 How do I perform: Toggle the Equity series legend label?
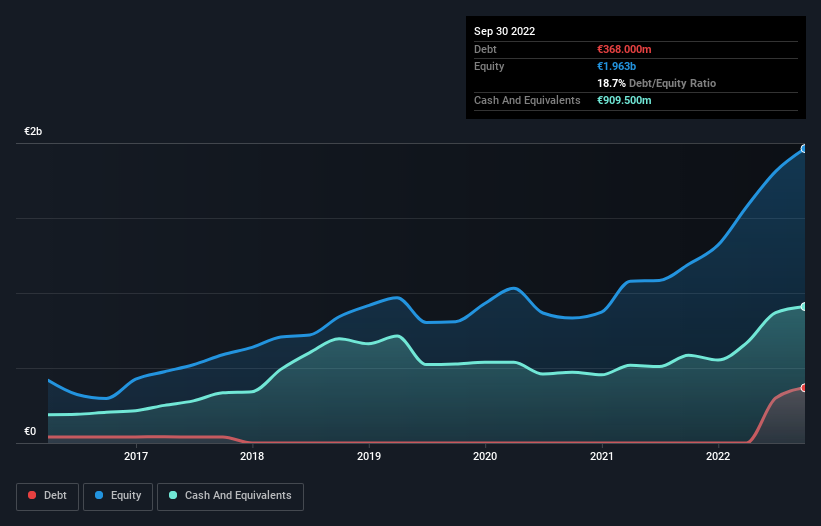pos(125,496)
